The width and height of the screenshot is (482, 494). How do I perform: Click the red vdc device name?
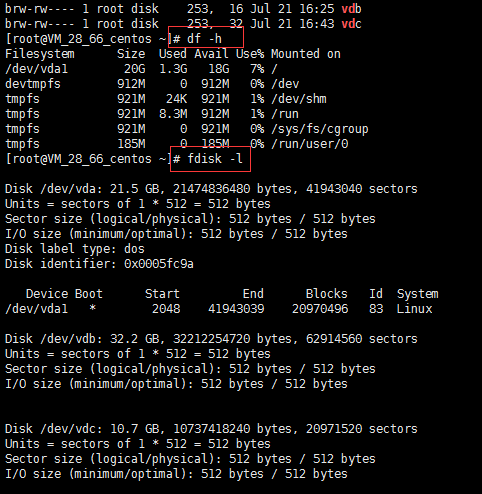[351, 24]
